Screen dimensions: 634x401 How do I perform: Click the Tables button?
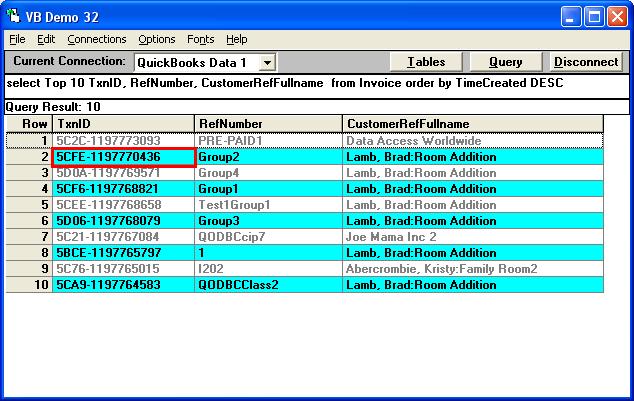pos(426,62)
